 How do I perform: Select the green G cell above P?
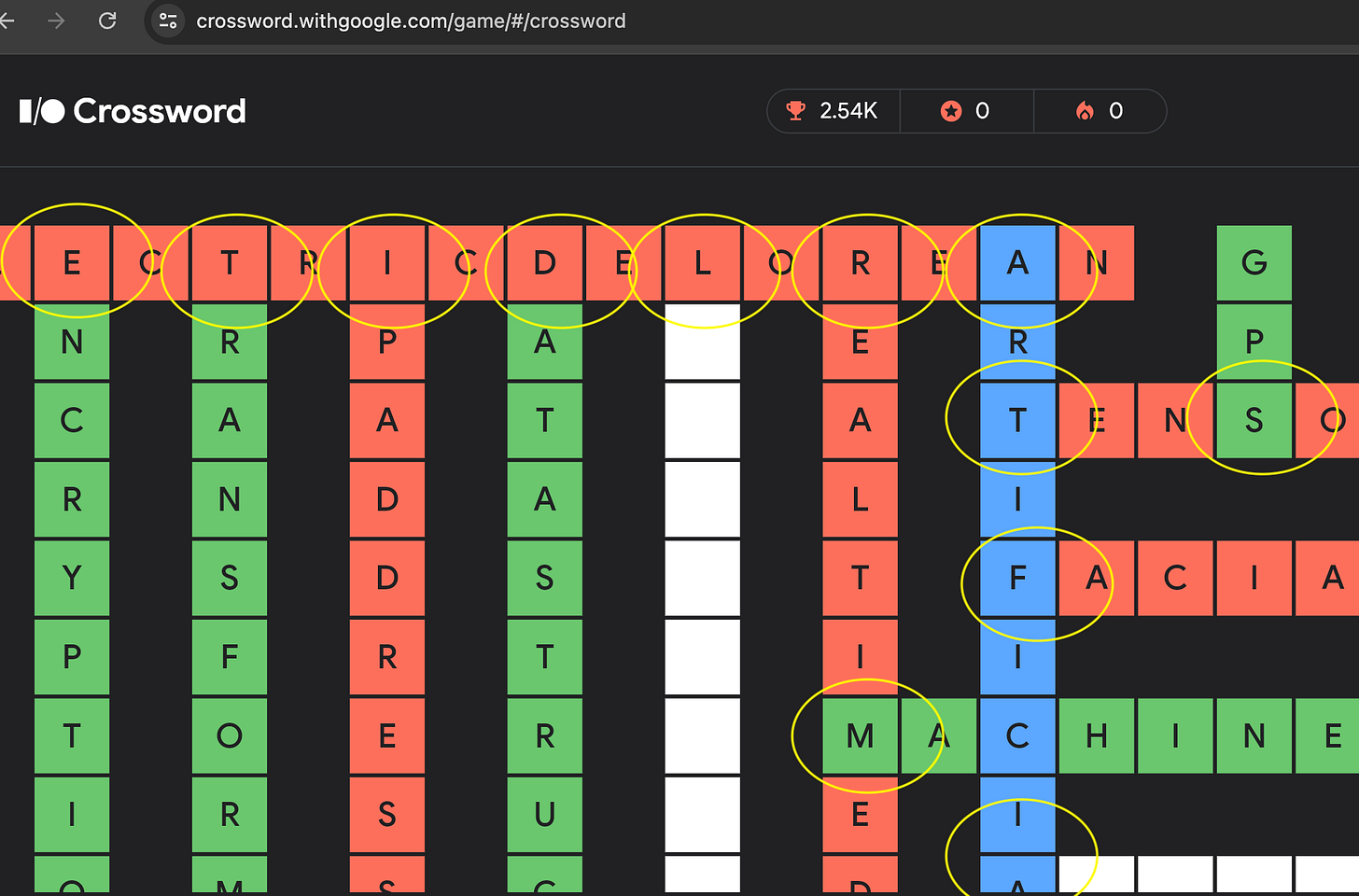click(1254, 263)
